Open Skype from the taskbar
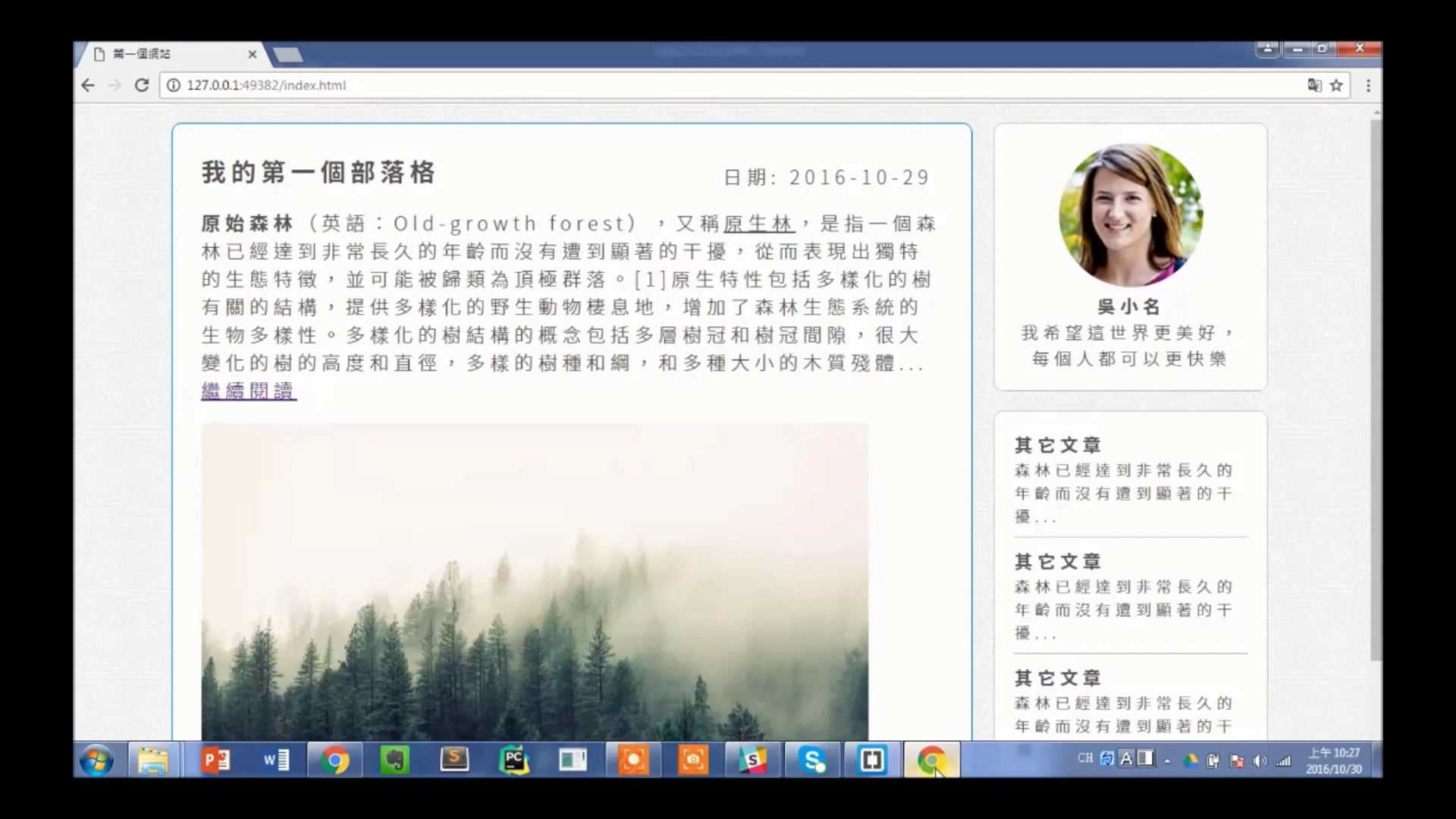The image size is (1456, 819). pos(812,760)
